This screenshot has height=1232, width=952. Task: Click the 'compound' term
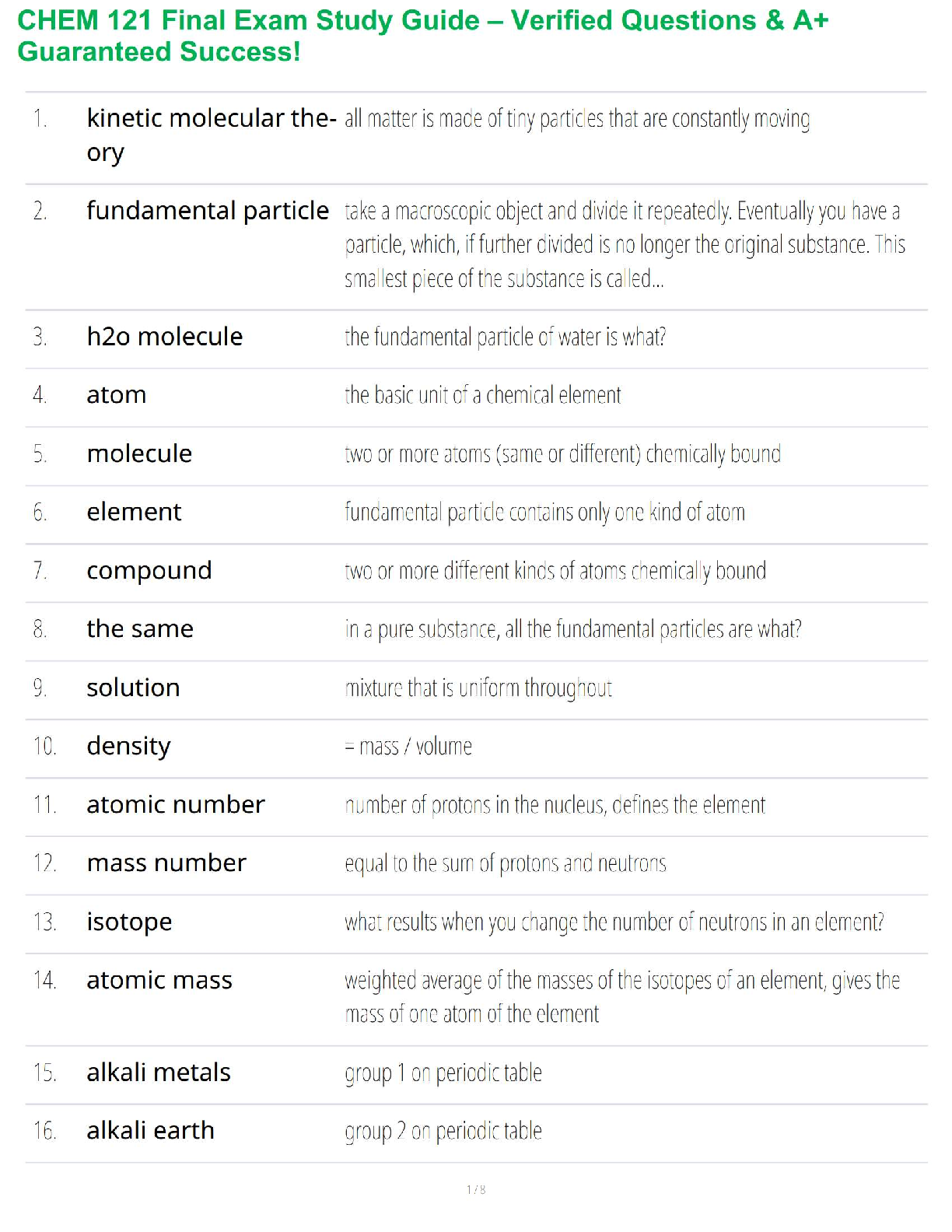pos(149,571)
